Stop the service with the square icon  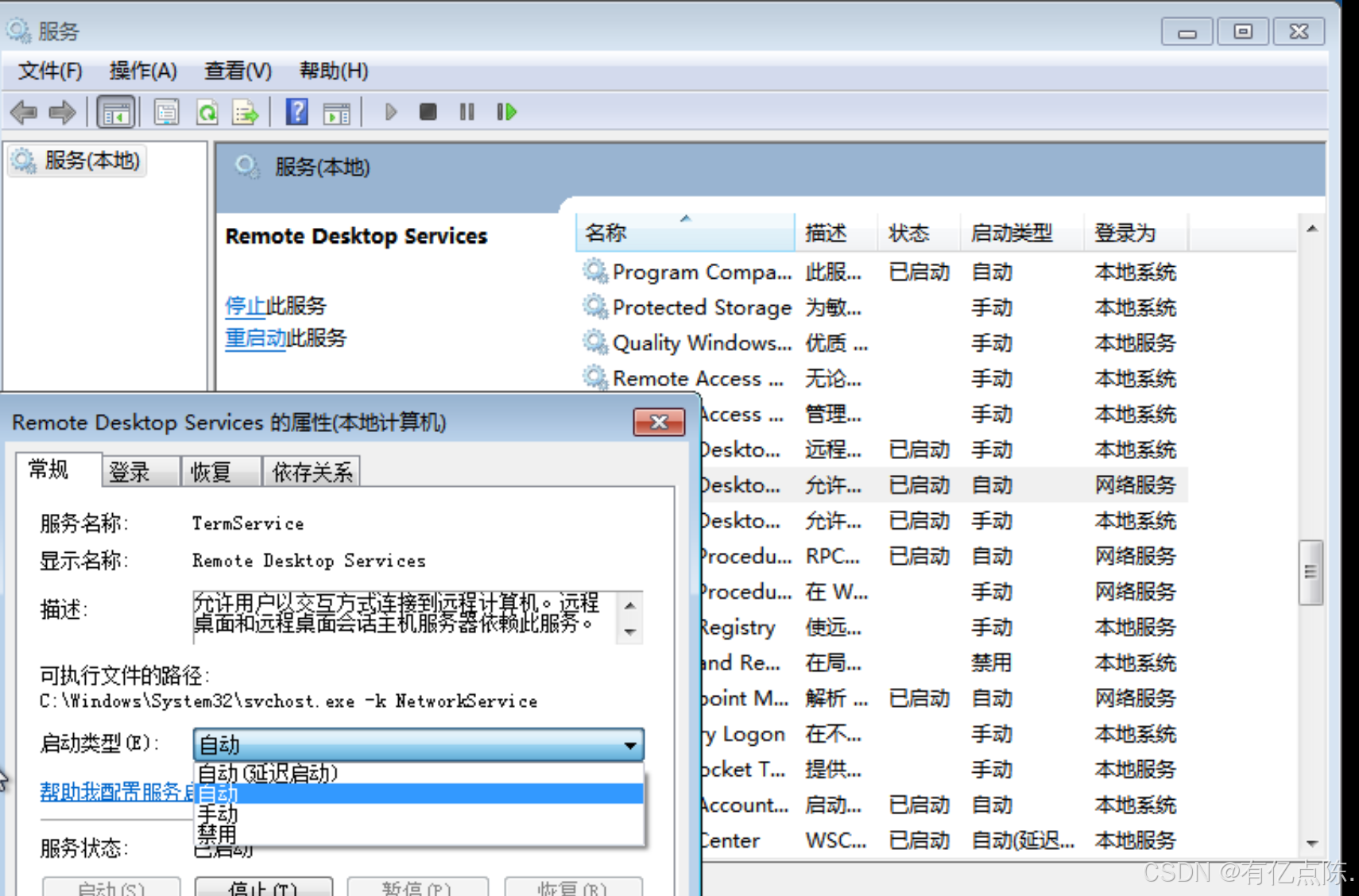428,112
